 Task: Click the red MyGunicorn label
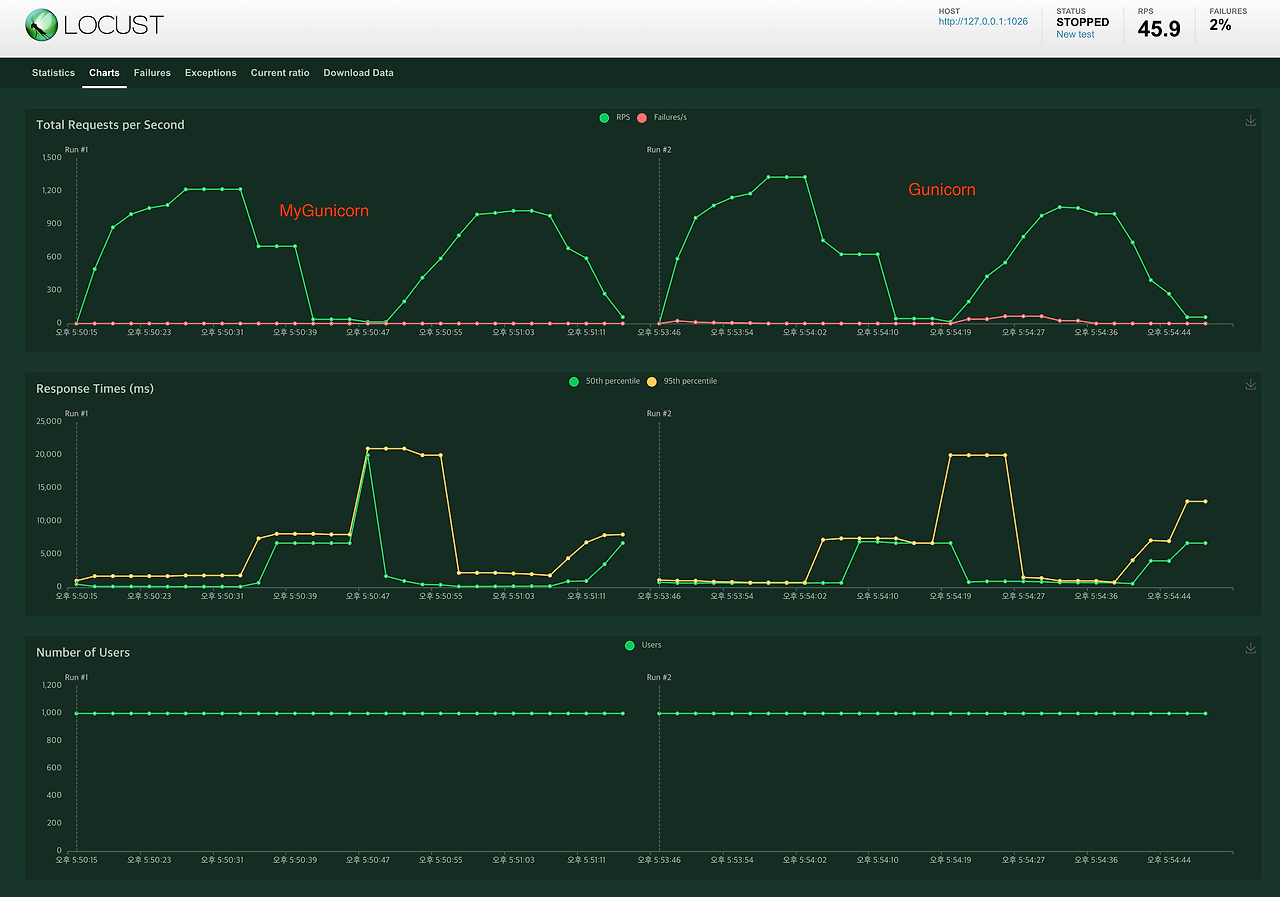click(324, 211)
